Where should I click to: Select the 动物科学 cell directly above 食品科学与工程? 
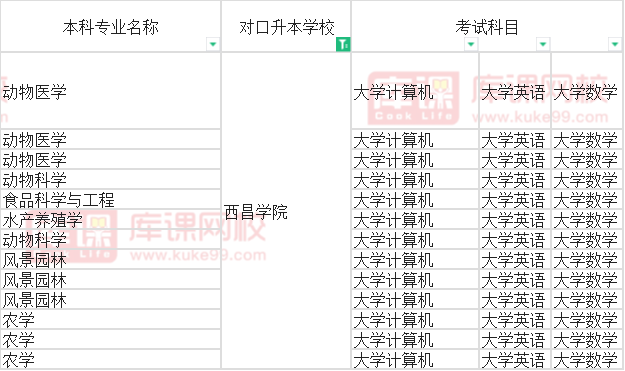coord(110,179)
